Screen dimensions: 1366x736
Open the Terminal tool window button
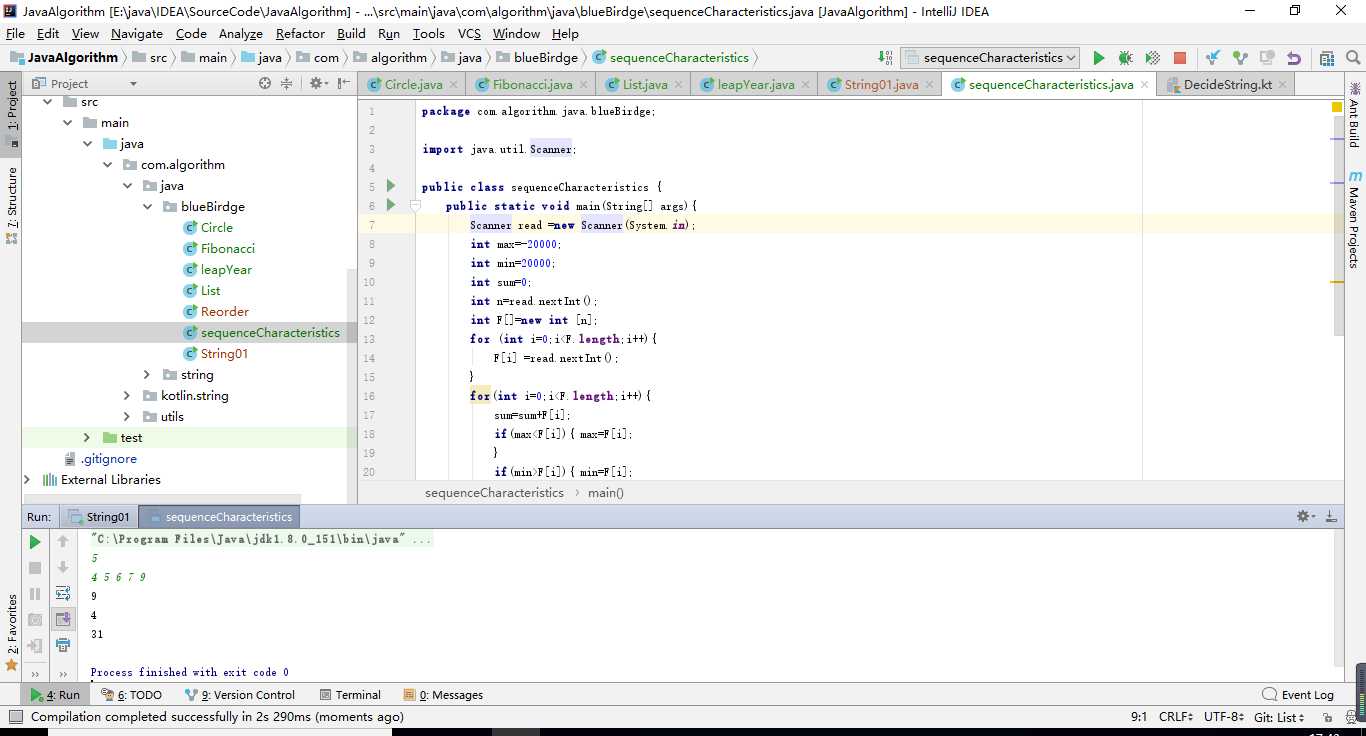[x=350, y=695]
